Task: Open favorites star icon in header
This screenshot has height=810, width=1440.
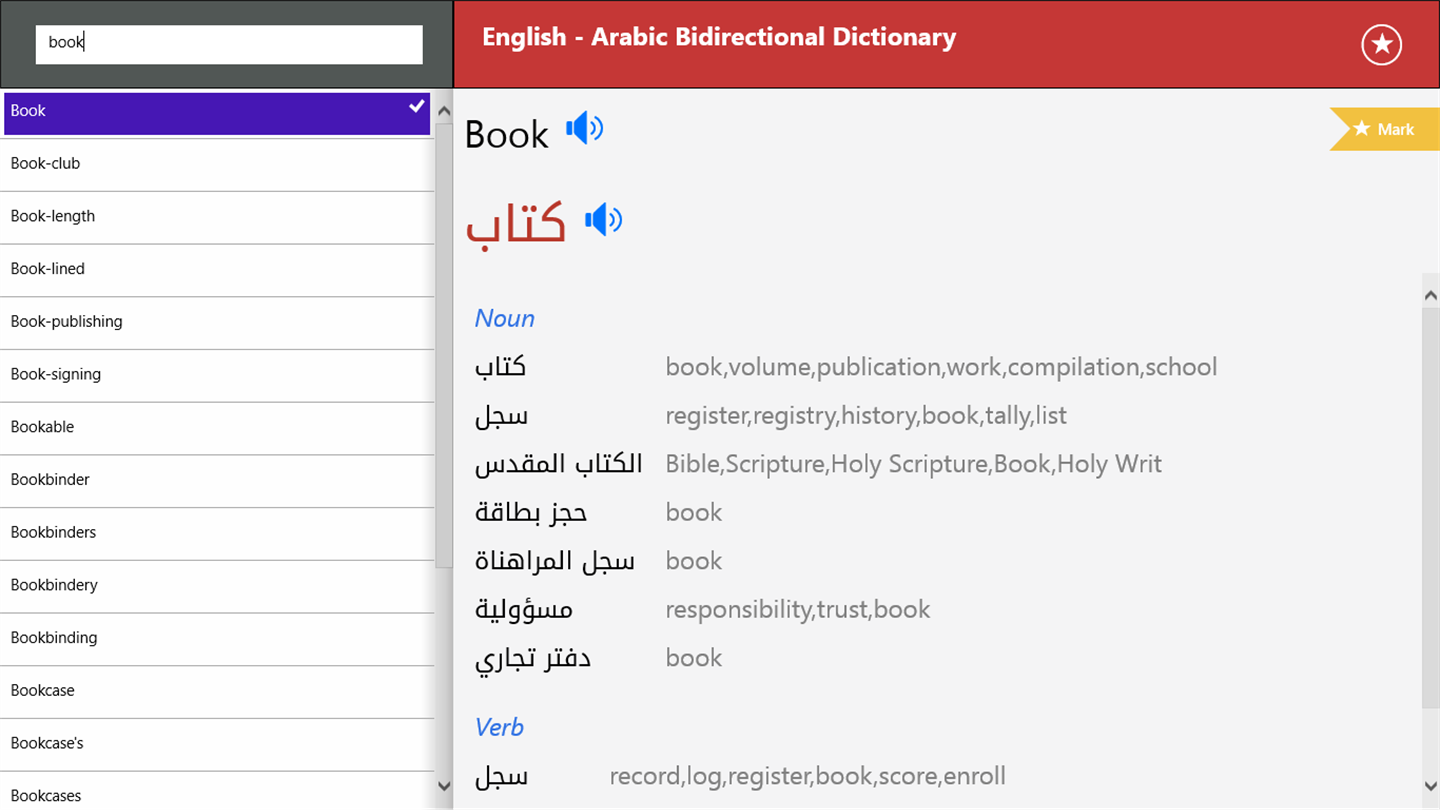Action: (1381, 44)
